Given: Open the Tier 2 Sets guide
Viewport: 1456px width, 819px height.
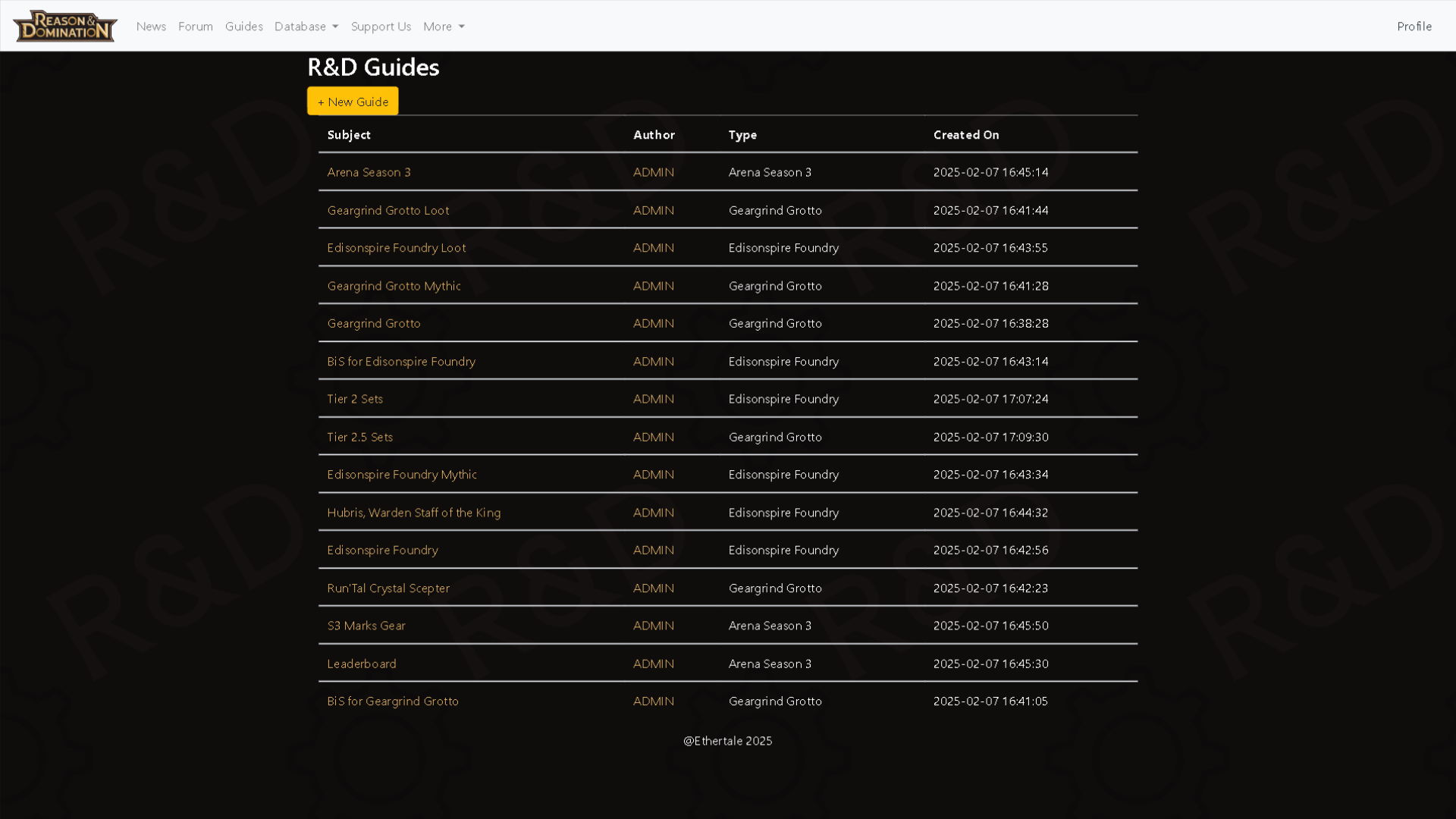Looking at the screenshot, I should tap(355, 399).
